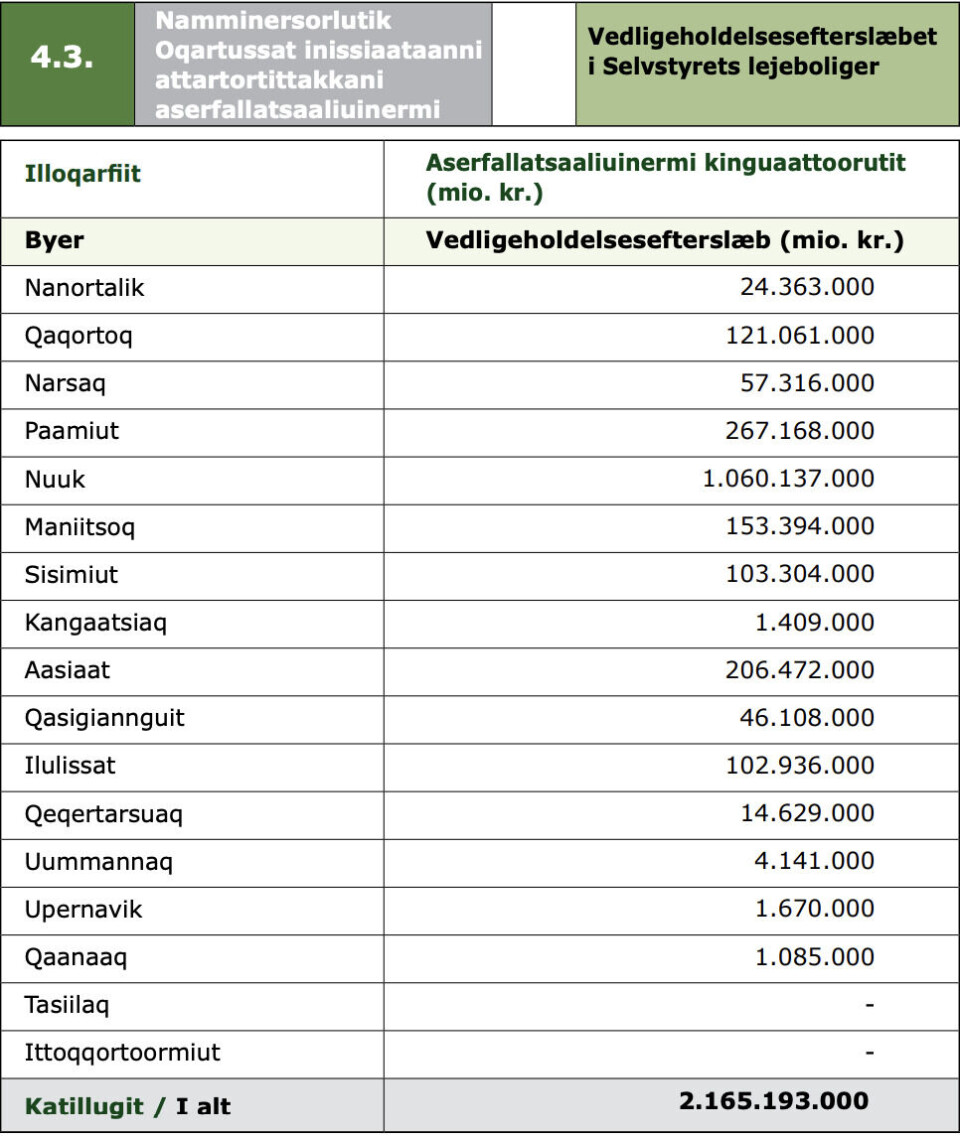Select the Nanortalik row label
960x1138 pixels.
[x=85, y=288]
